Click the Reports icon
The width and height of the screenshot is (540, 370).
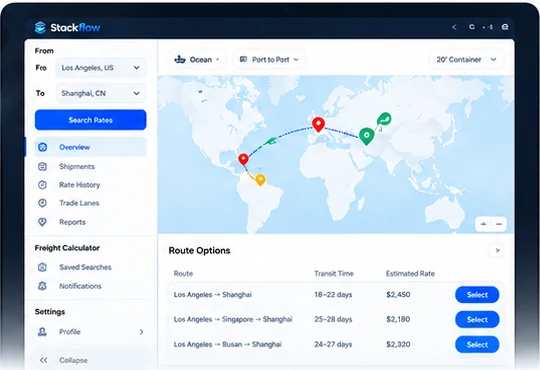[42, 222]
